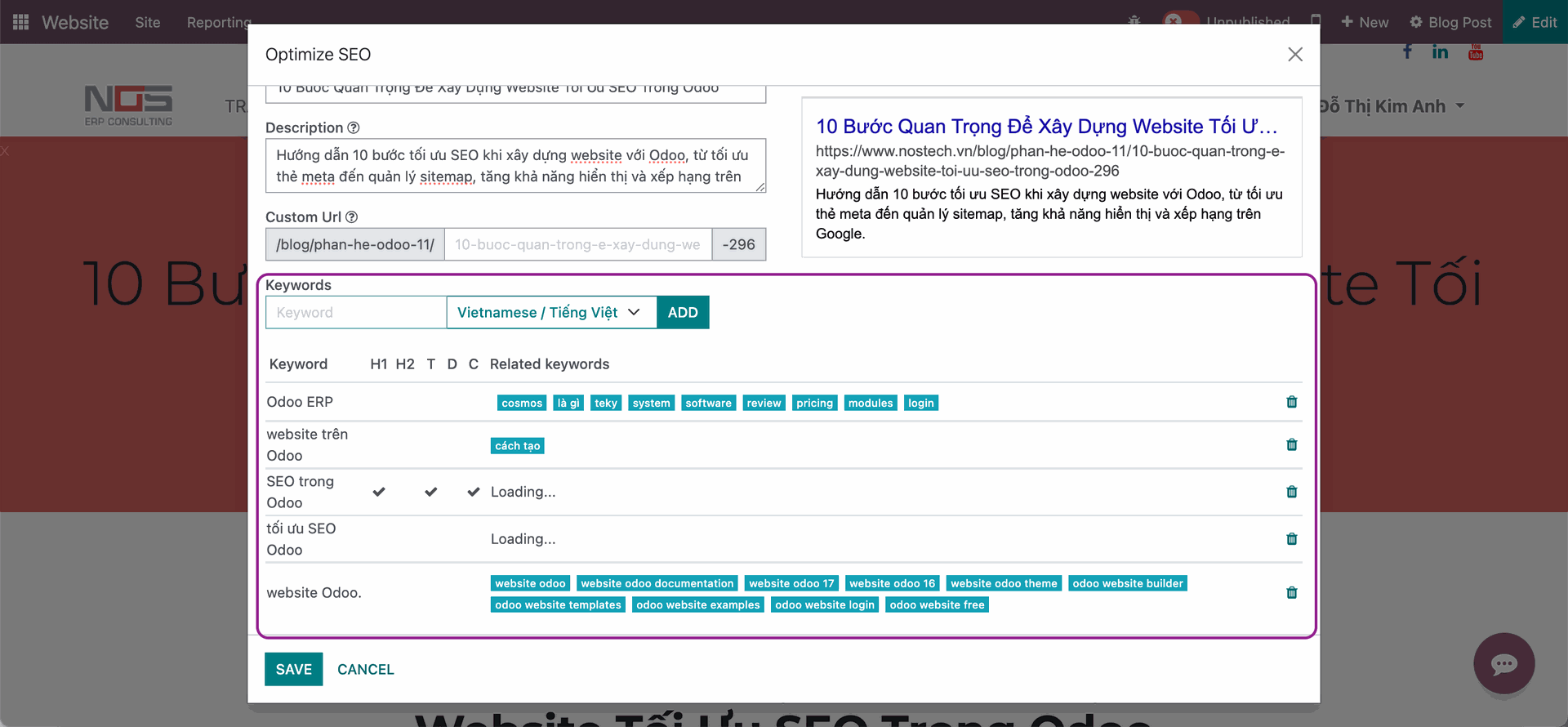
Task: Add related keyword 'website odoo 16'
Action: (x=893, y=583)
